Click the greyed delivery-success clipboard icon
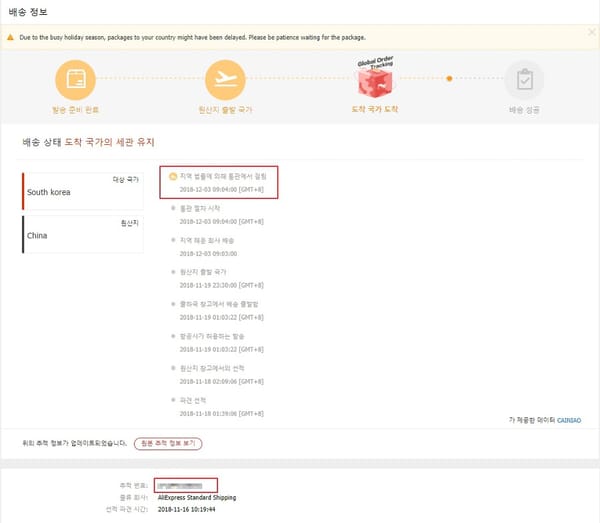This screenshot has height=523, width=600. pos(524,80)
